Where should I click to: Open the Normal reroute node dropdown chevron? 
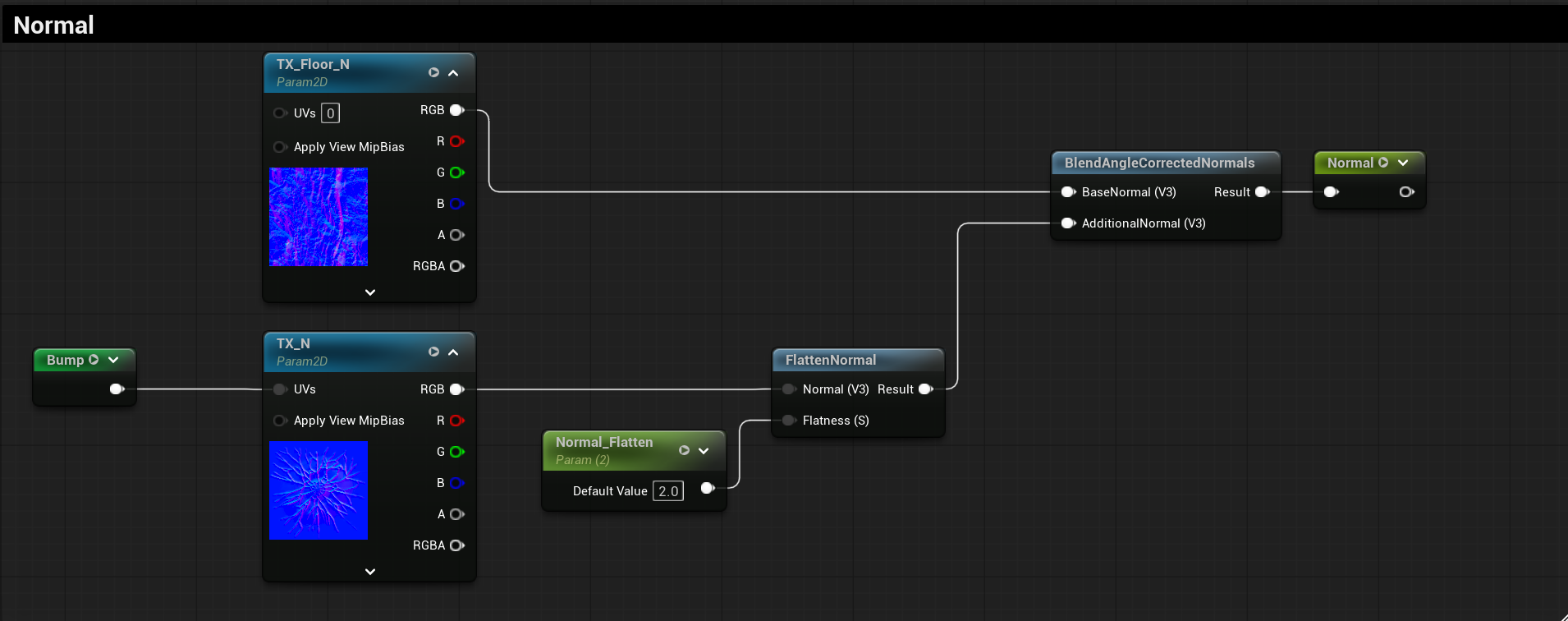(1403, 163)
